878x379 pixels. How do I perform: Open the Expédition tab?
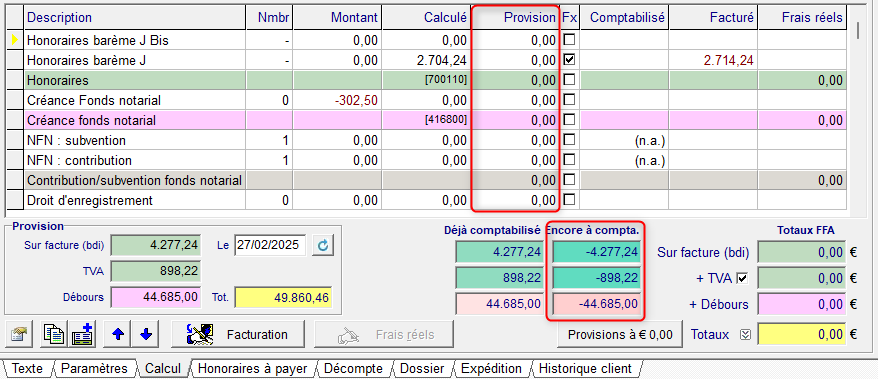coord(491,369)
